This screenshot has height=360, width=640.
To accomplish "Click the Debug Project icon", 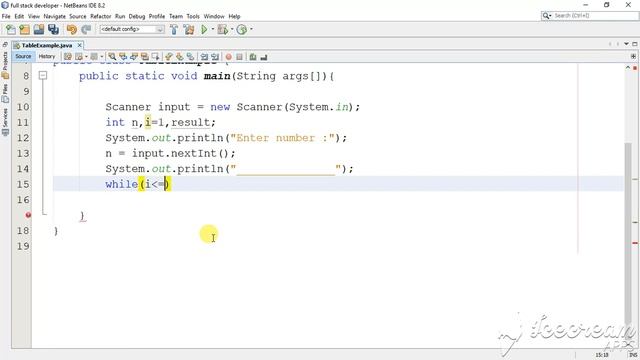I will [x=223, y=29].
